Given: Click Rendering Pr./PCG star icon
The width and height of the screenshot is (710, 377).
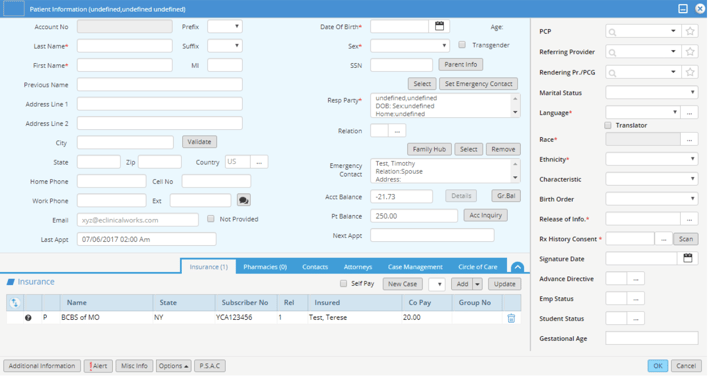Looking at the screenshot, I should click(x=690, y=72).
